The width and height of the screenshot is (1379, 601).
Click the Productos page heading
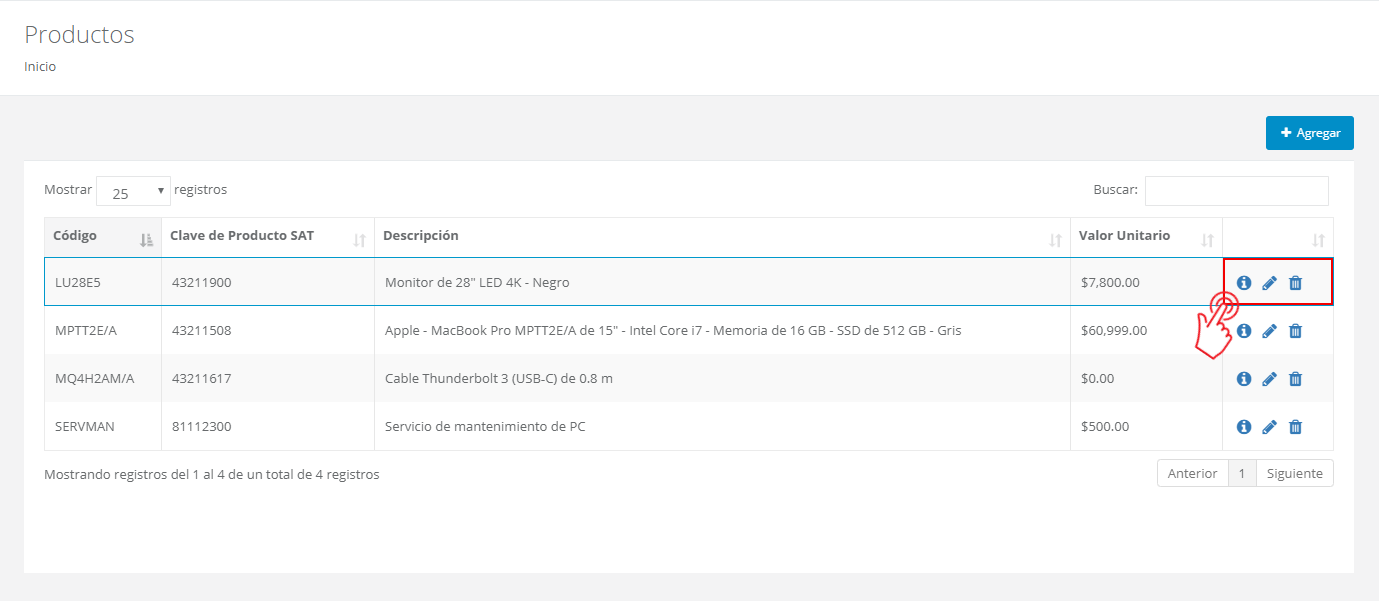coord(79,35)
